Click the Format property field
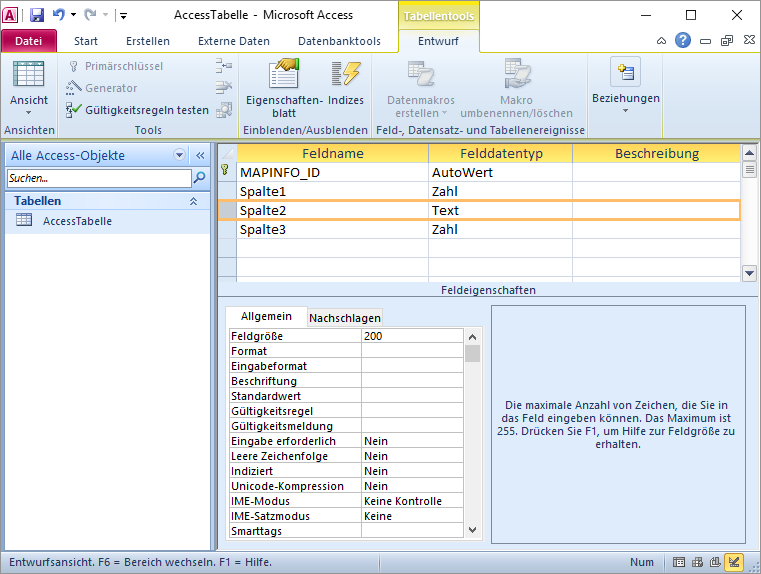The image size is (761, 574). pos(412,351)
